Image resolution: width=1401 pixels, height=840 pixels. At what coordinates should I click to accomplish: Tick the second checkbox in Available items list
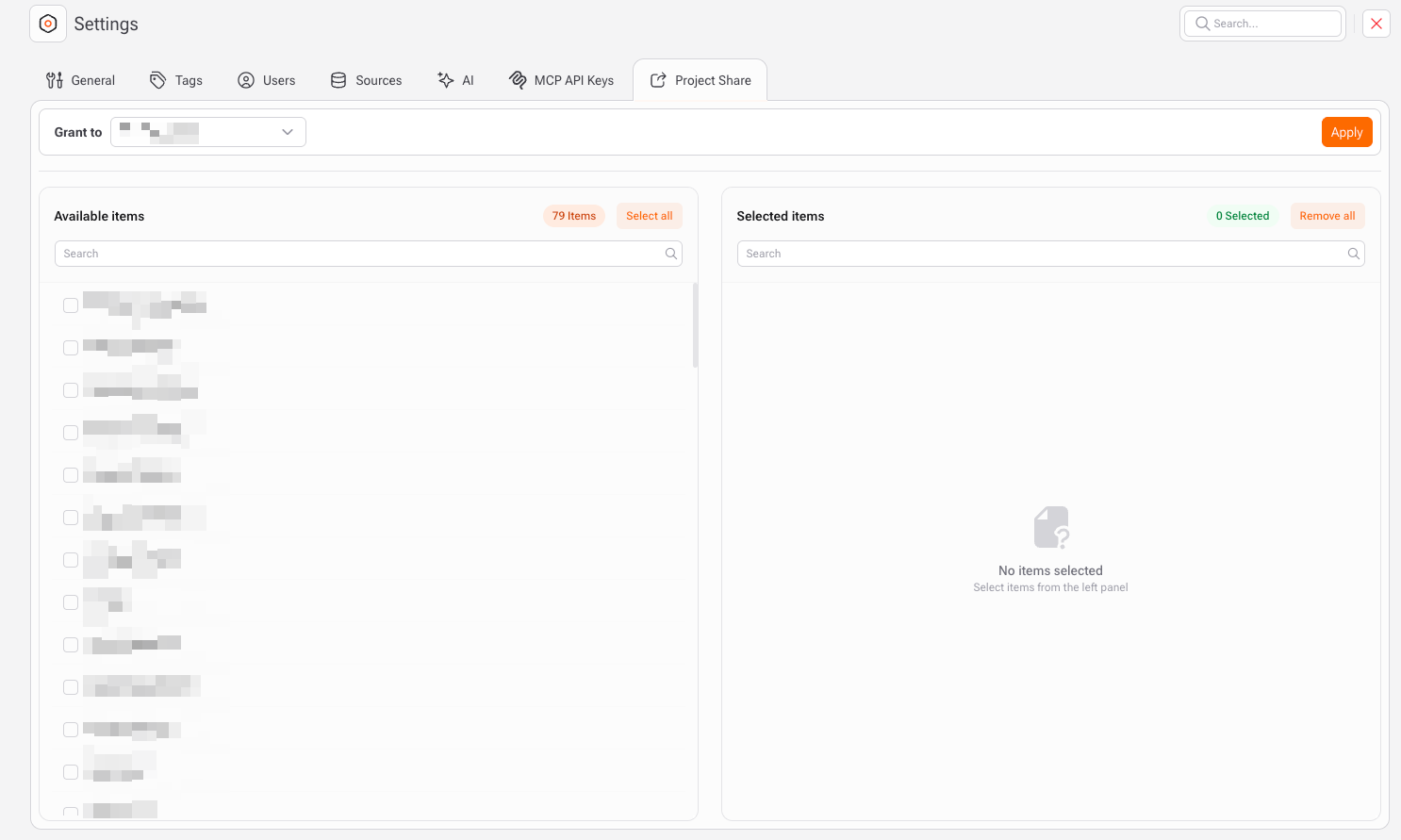pos(71,348)
